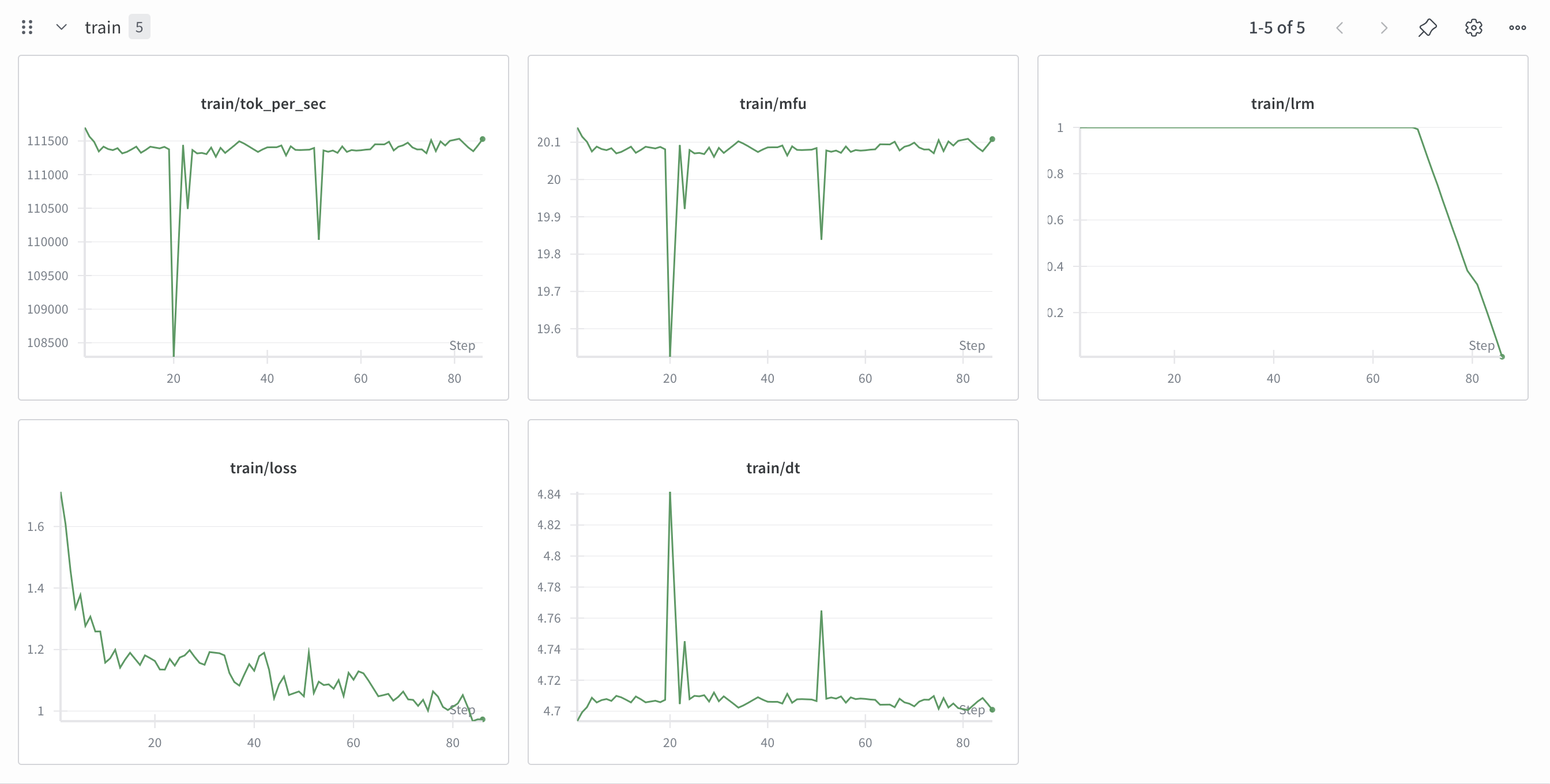The image size is (1550, 784).
Task: Click the start of train/loss curve
Action: point(61,493)
